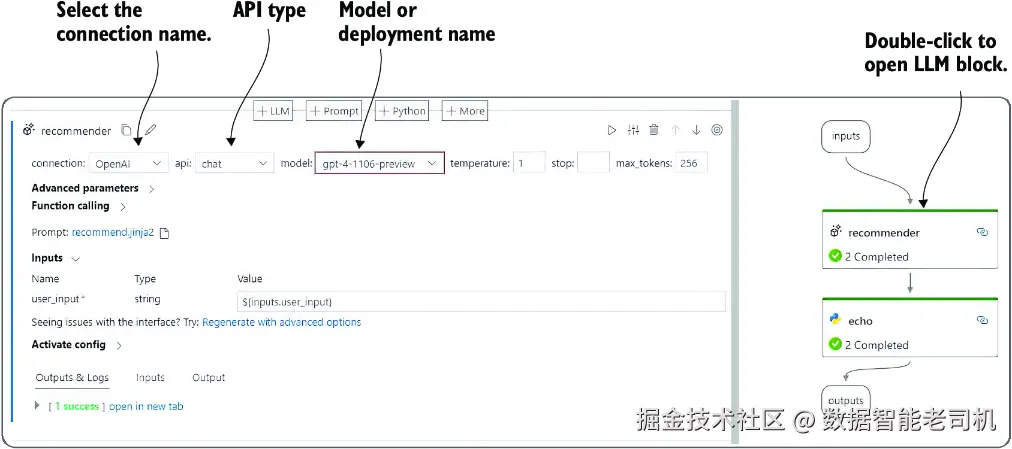Click the user_input value field
The image size is (1012, 449).
click(x=481, y=302)
